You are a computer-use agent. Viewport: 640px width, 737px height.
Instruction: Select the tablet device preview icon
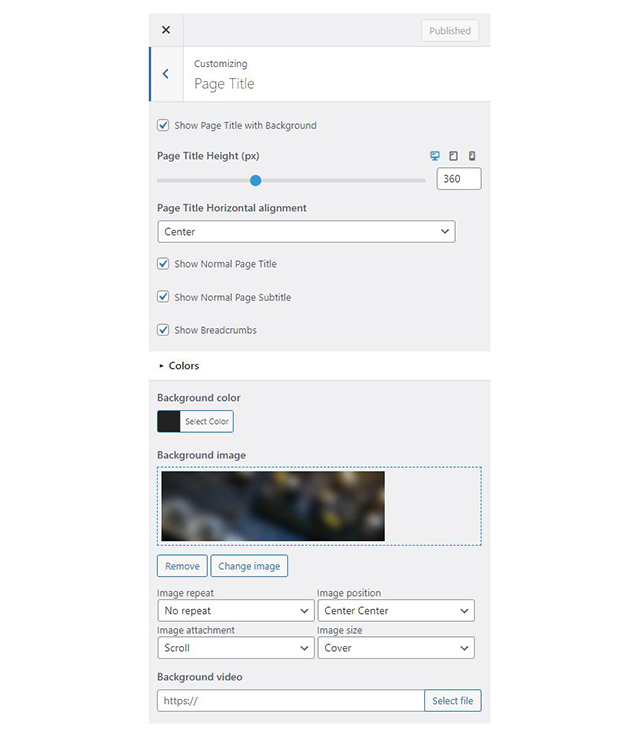point(453,156)
